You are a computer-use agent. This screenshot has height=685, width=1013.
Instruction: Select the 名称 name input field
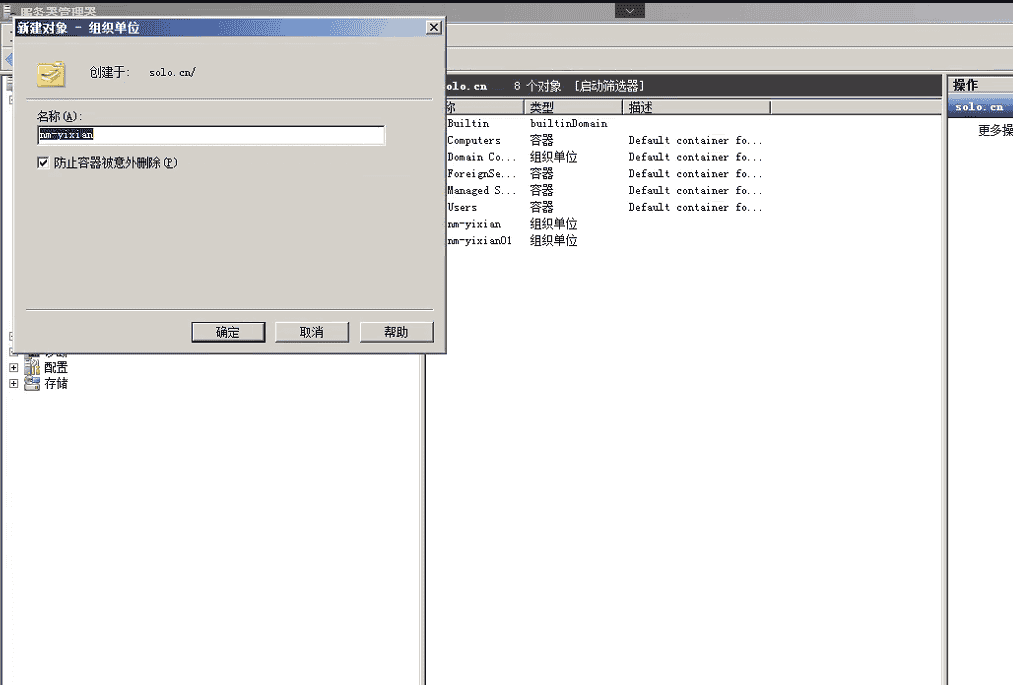[x=210, y=135]
